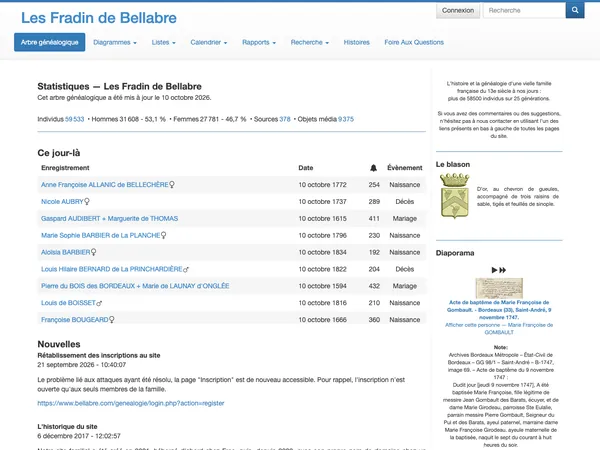Screen dimensions: 600x450
Task: Open Acte de baptême de Marie Françoise link
Action: [499, 310]
